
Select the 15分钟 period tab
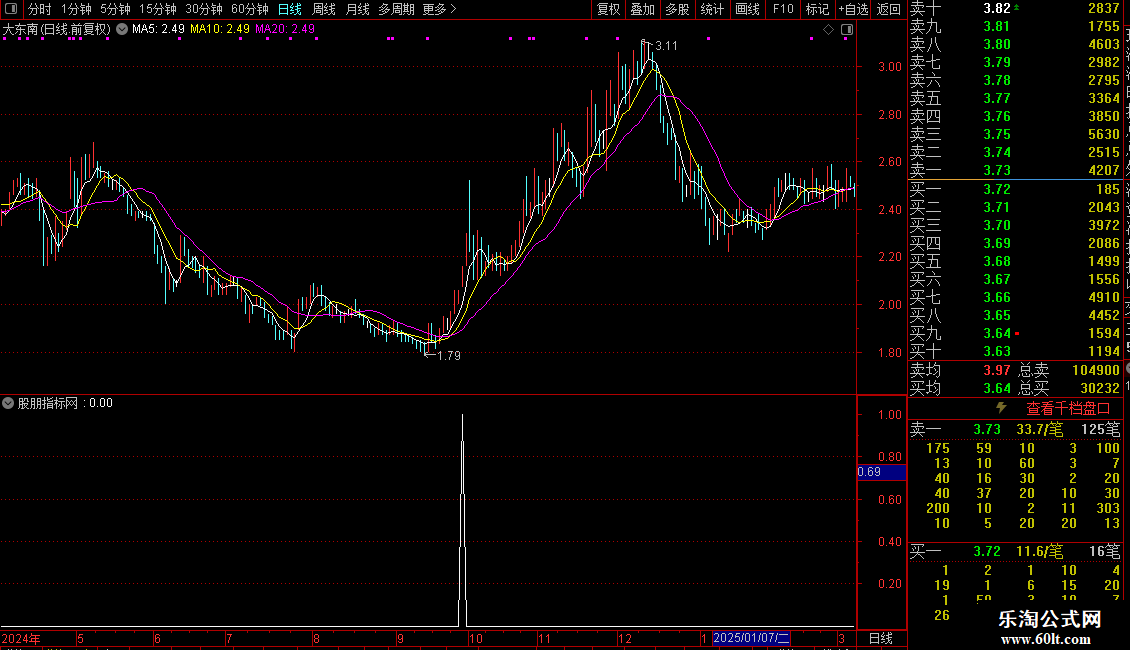point(157,9)
